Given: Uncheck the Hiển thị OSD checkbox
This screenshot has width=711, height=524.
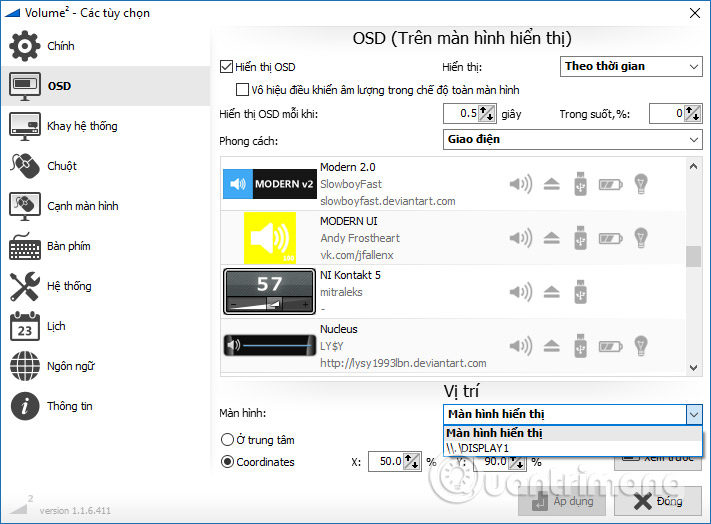Looking at the screenshot, I should (226, 67).
